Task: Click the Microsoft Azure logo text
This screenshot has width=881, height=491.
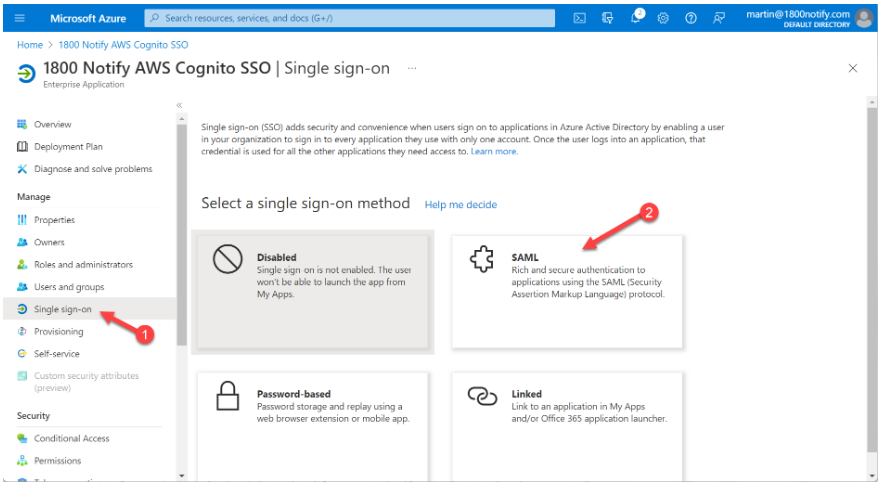Action: 88,19
